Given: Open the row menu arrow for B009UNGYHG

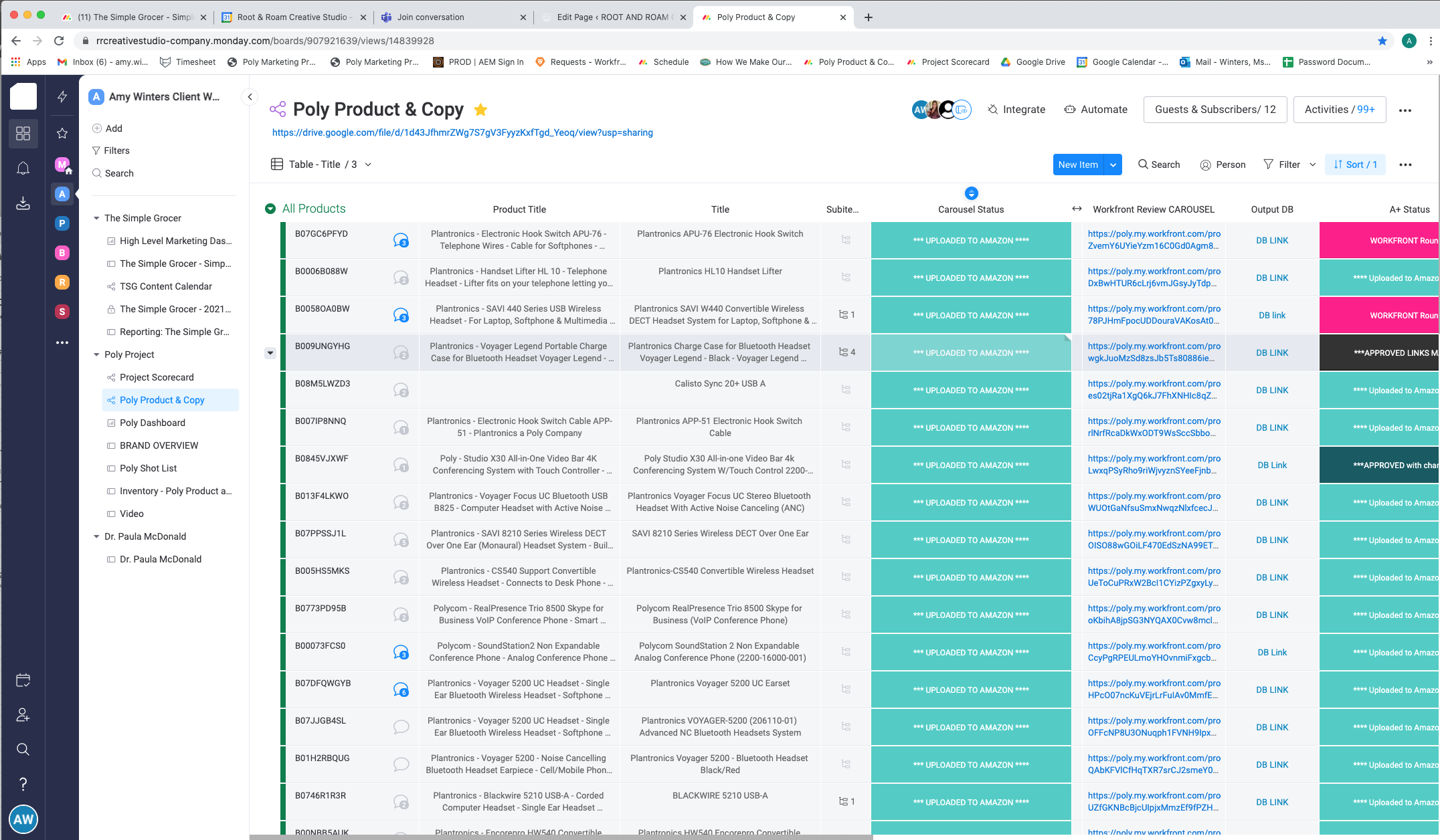Looking at the screenshot, I should 270,352.
